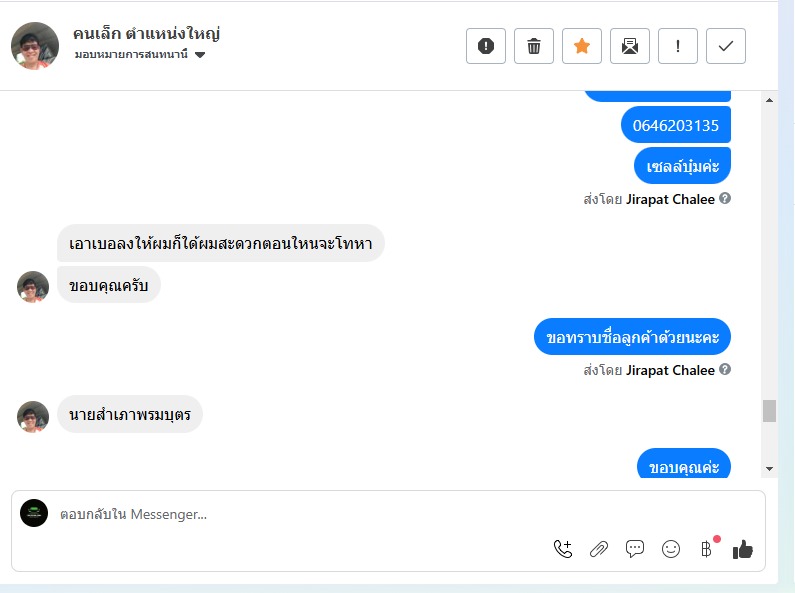Delete conversation with trash icon
Screen dimensions: 795x593
tap(534, 46)
